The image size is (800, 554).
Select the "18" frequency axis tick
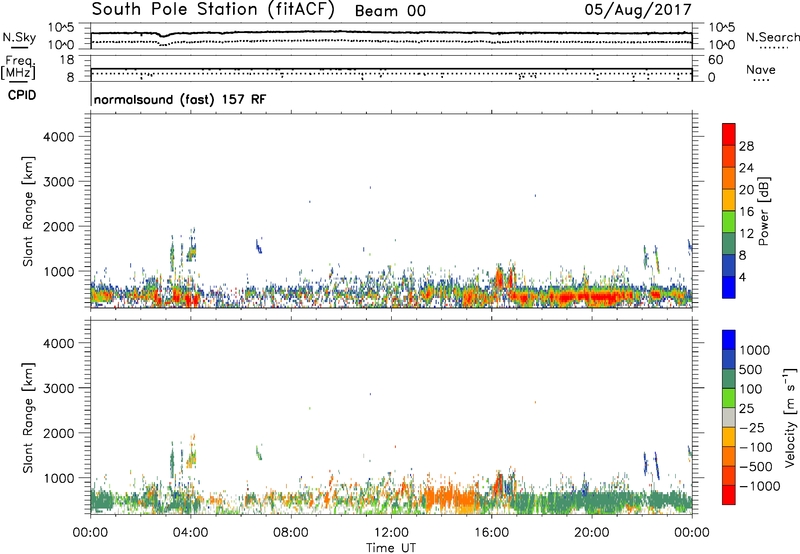(x=67, y=59)
